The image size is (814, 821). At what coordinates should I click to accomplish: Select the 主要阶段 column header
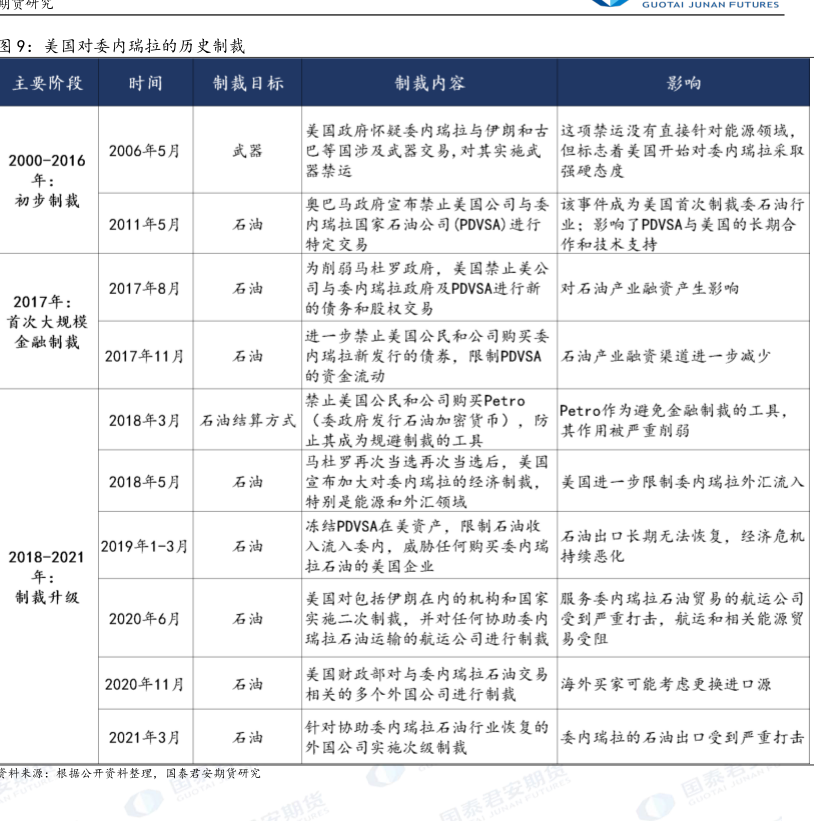pos(48,83)
